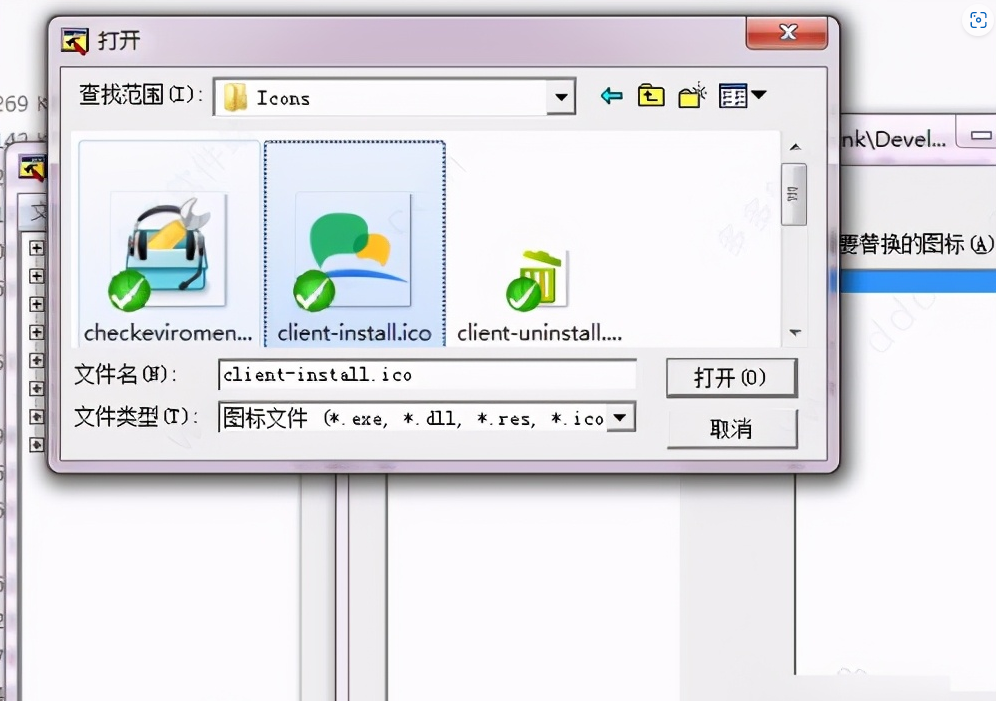Click the background window's title bar icon

click(32, 168)
